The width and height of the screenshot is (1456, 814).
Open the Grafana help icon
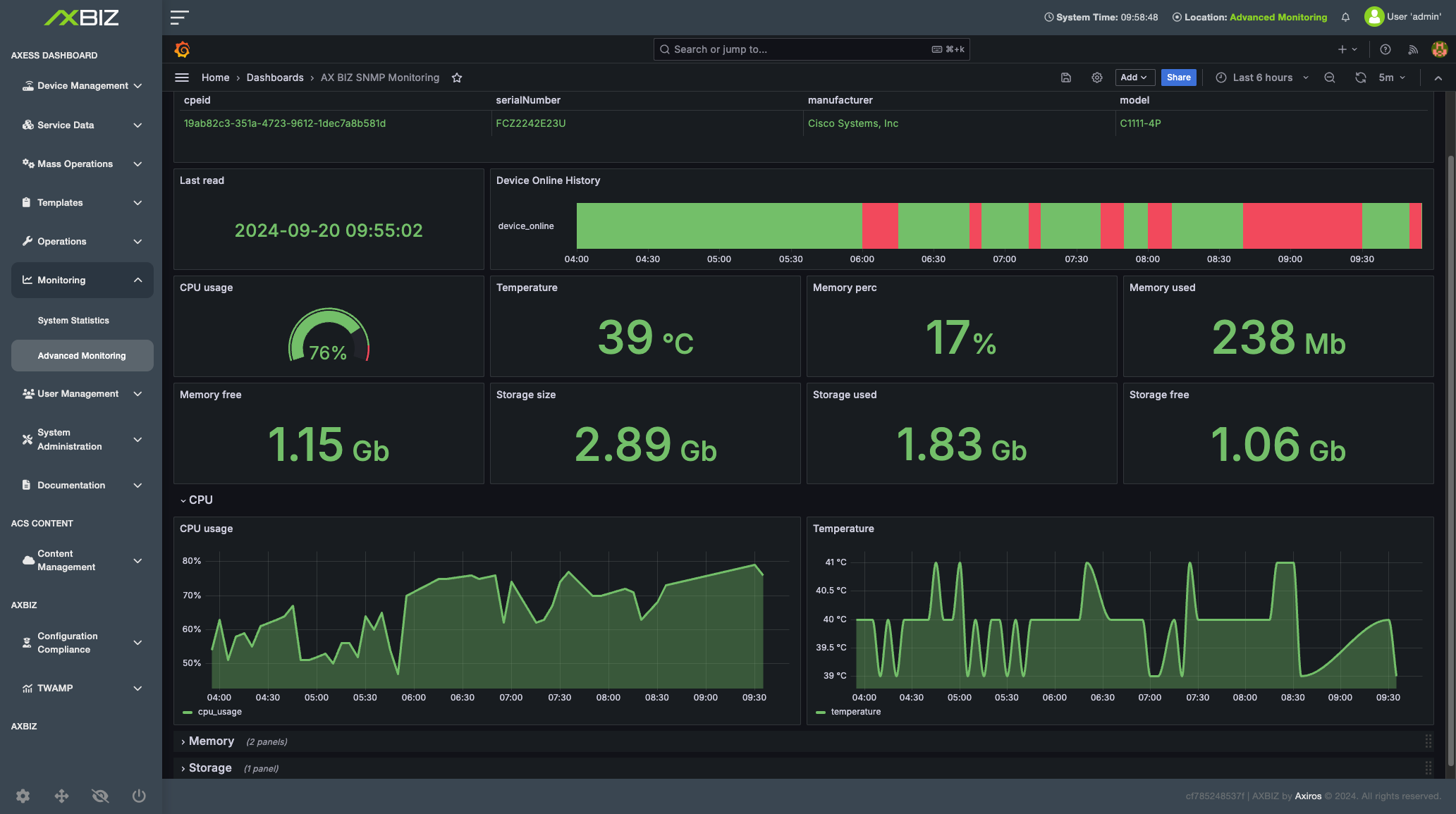(x=1385, y=49)
